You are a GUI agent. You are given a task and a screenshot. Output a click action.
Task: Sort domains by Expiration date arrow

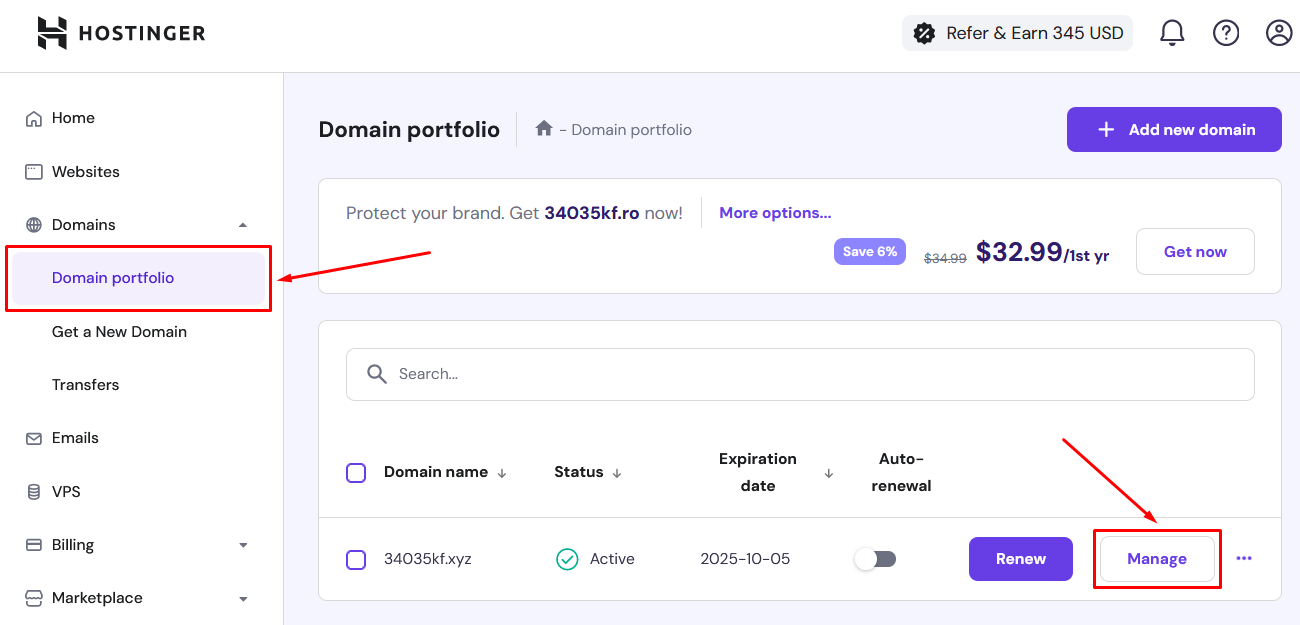click(829, 472)
